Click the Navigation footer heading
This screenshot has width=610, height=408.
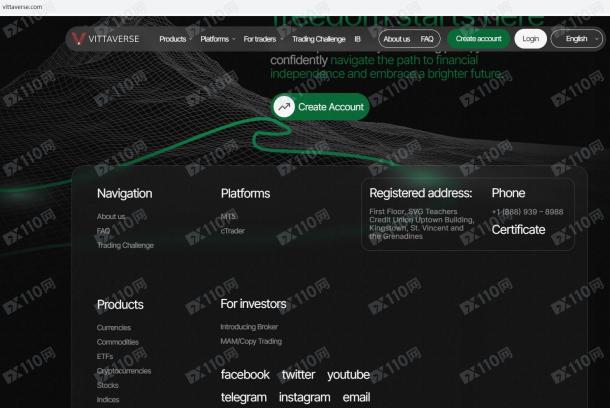(x=124, y=193)
